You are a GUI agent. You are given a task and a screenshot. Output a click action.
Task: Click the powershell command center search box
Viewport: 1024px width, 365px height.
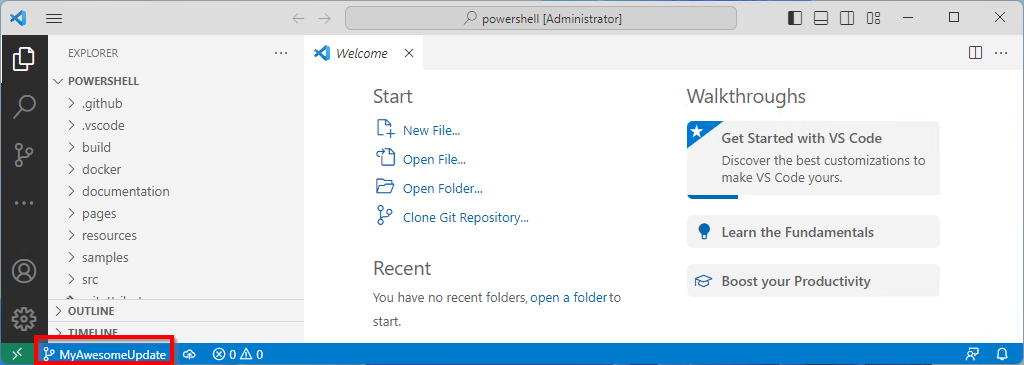click(541, 18)
